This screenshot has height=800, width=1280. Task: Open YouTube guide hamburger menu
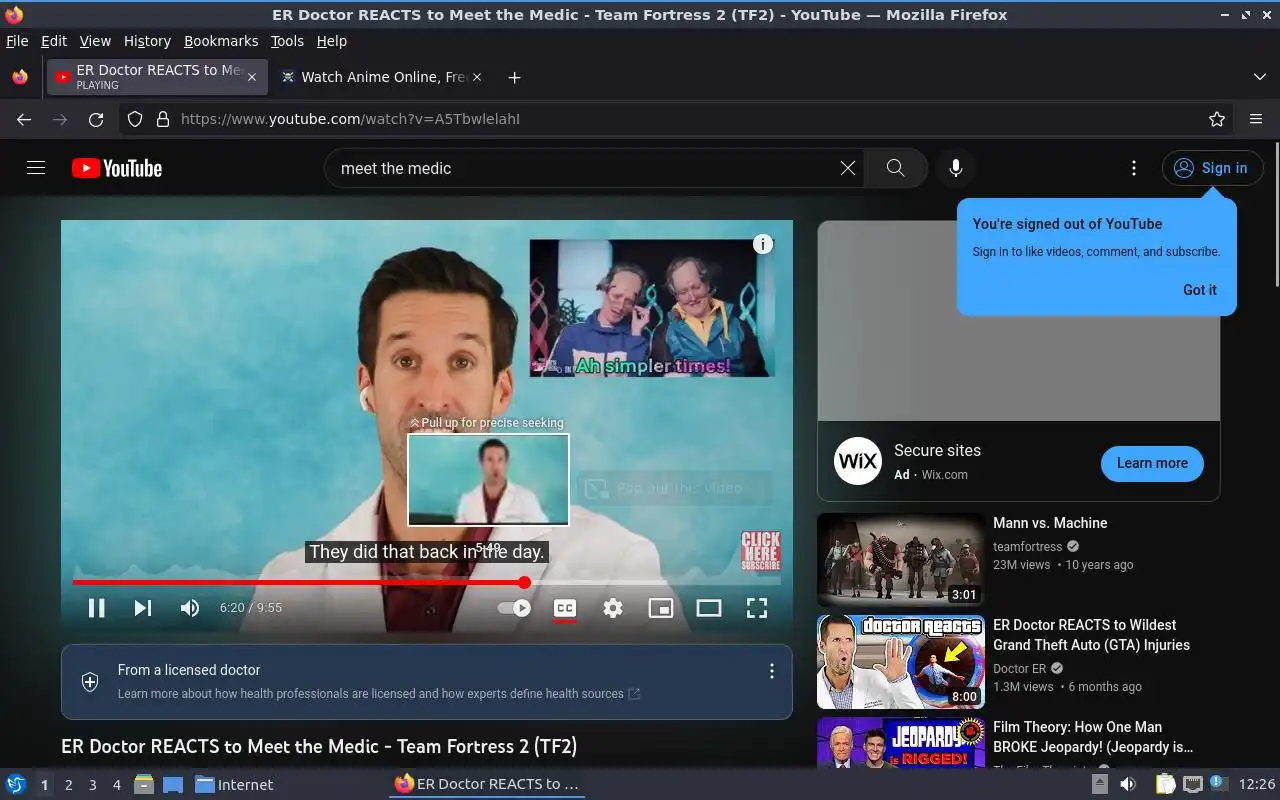coord(36,168)
